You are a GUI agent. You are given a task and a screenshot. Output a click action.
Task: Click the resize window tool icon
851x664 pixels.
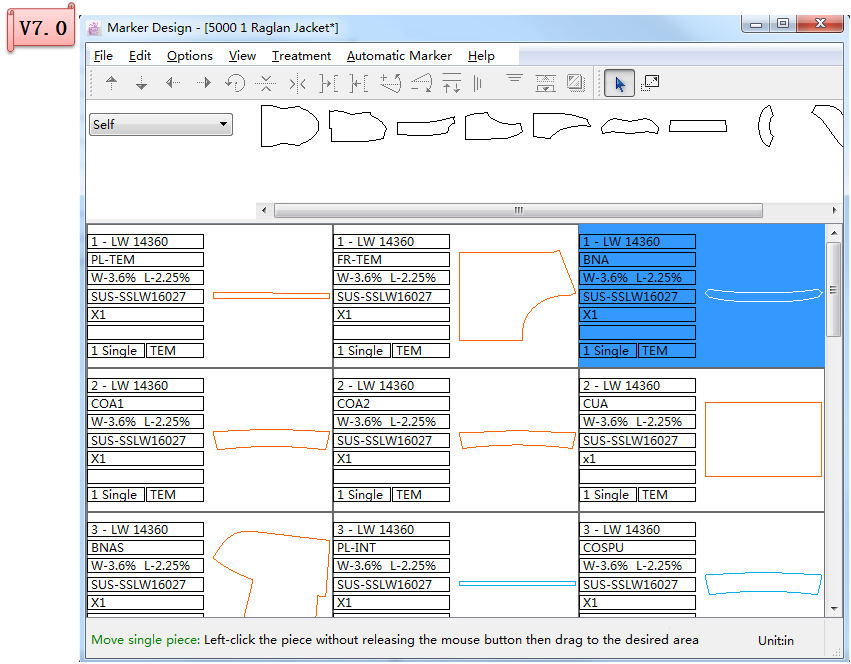pos(650,83)
